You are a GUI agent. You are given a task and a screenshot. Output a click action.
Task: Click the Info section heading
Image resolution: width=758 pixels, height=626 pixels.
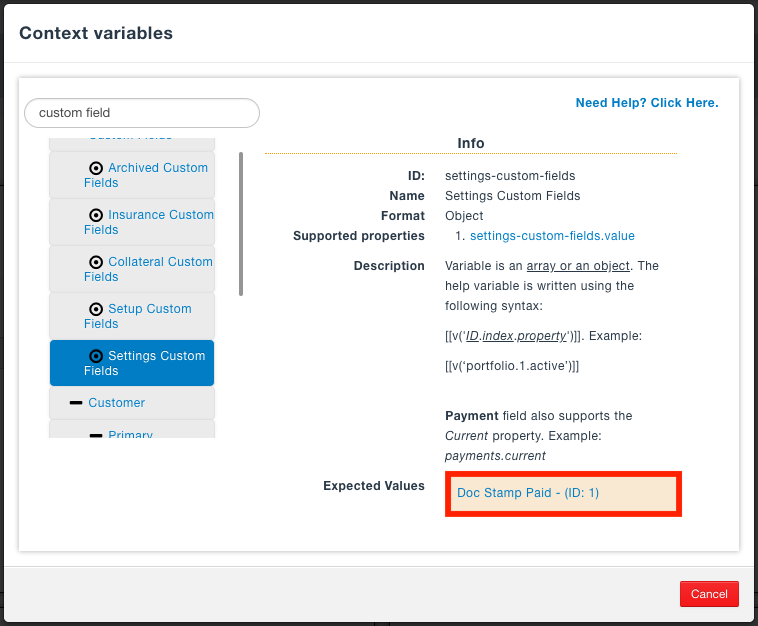click(471, 143)
